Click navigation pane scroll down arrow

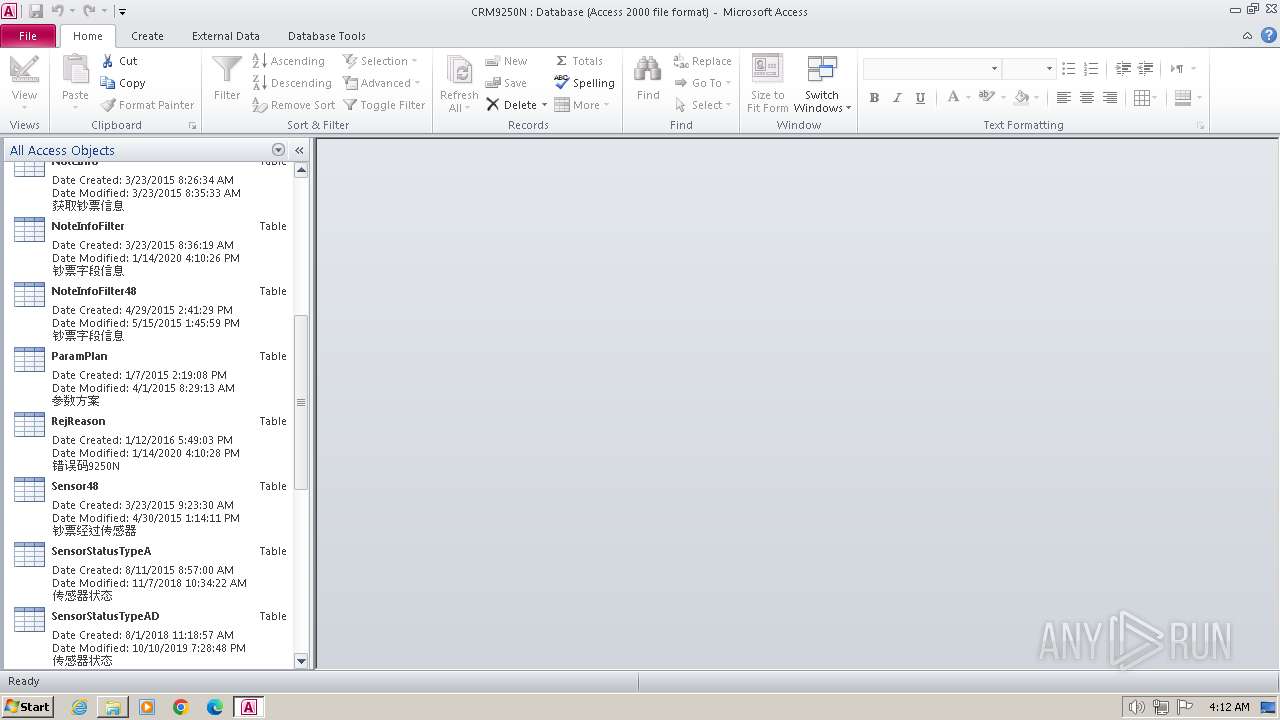point(301,661)
